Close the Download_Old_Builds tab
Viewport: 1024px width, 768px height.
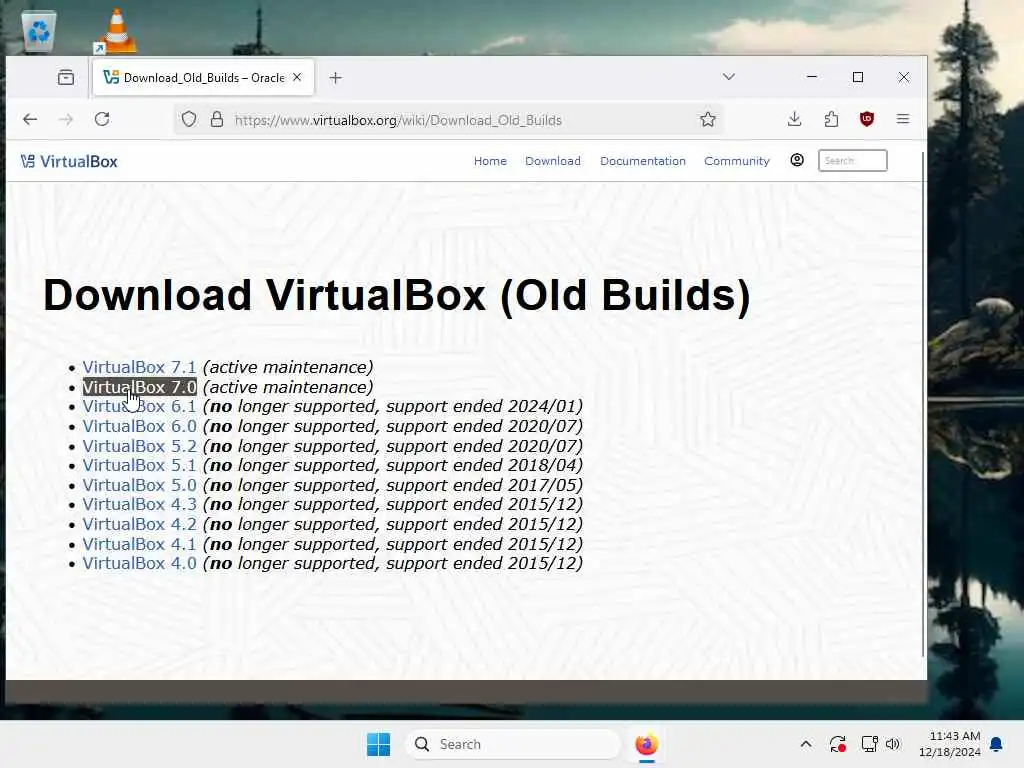[297, 77]
